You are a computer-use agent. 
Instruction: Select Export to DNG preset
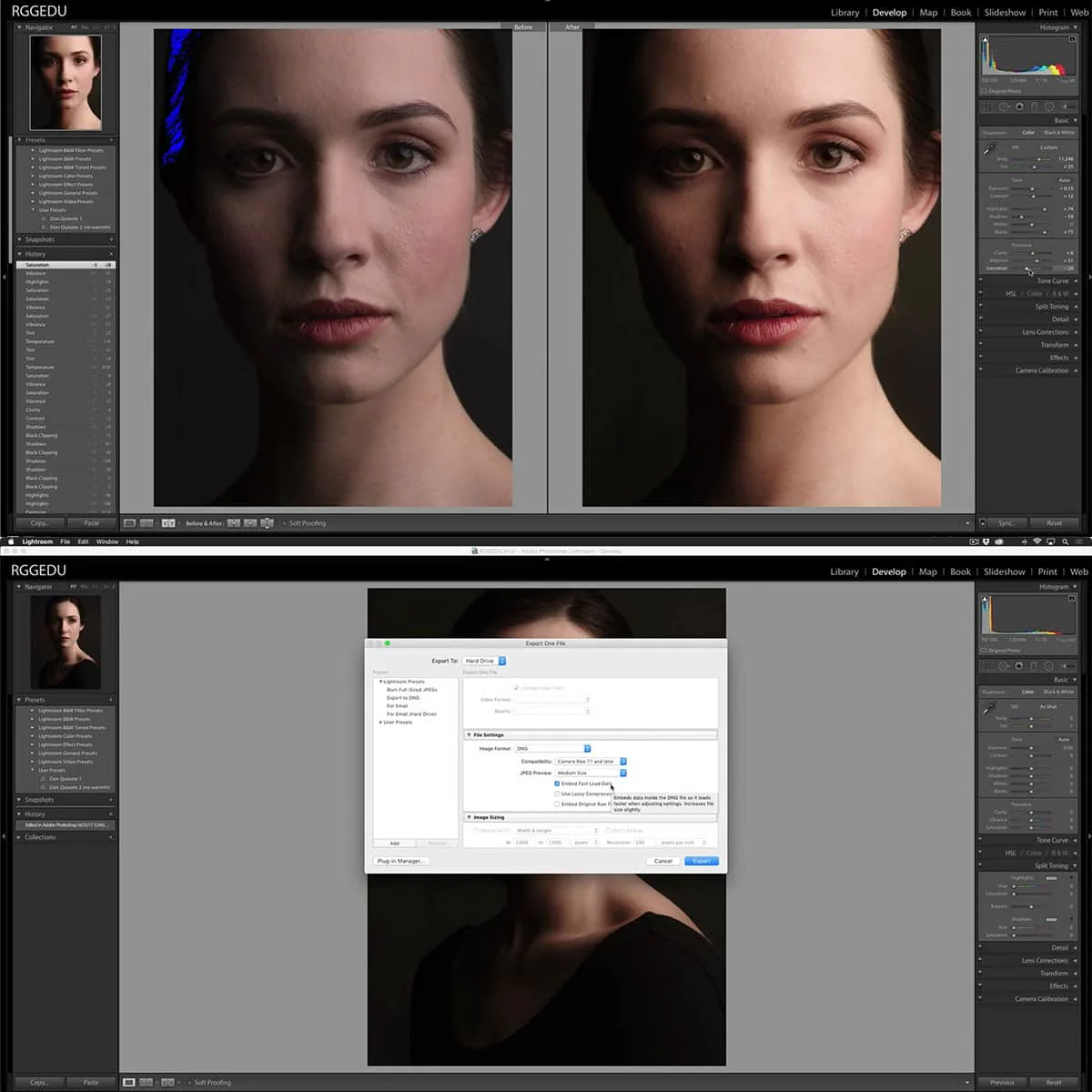click(403, 698)
